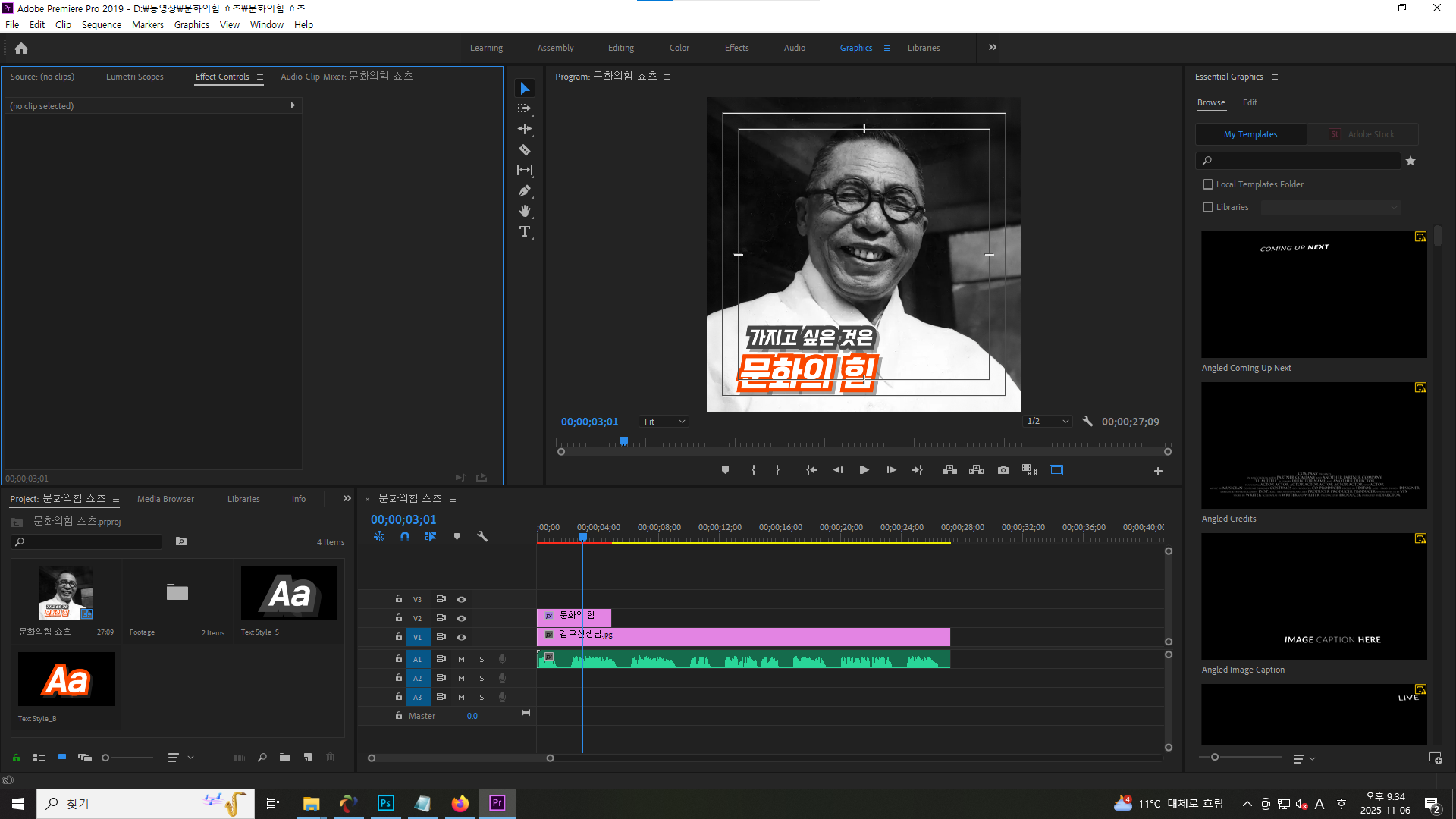Click the Add Marker icon in Program monitor
Viewport: 1456px width, 819px height.
[x=725, y=470]
